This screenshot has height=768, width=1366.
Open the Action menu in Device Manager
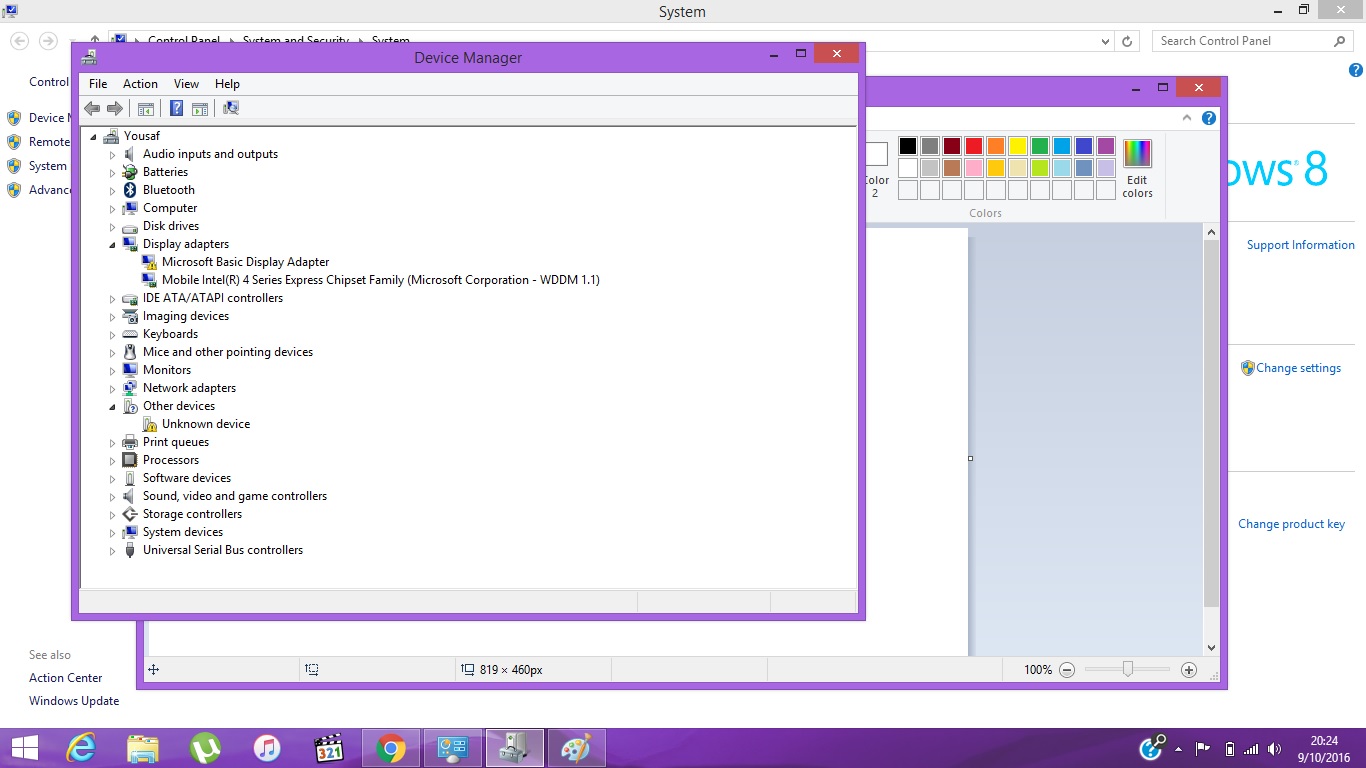[x=140, y=84]
